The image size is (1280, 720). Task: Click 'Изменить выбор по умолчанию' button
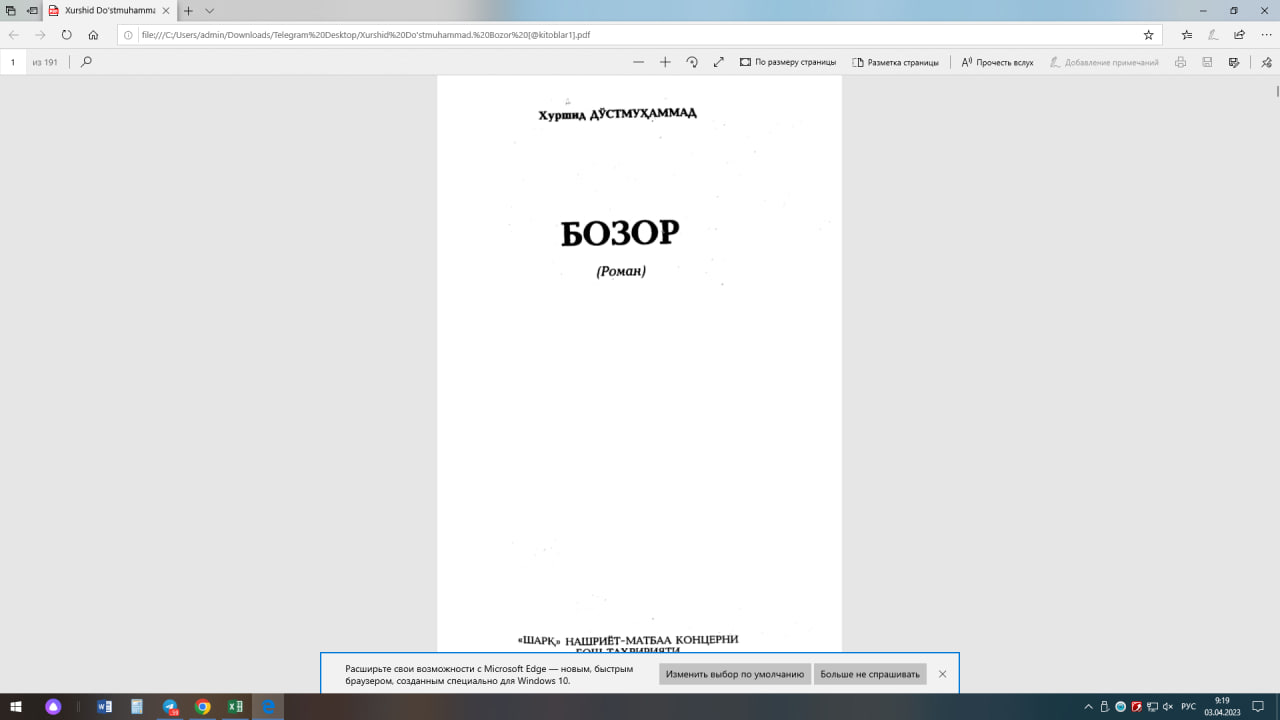(x=735, y=674)
